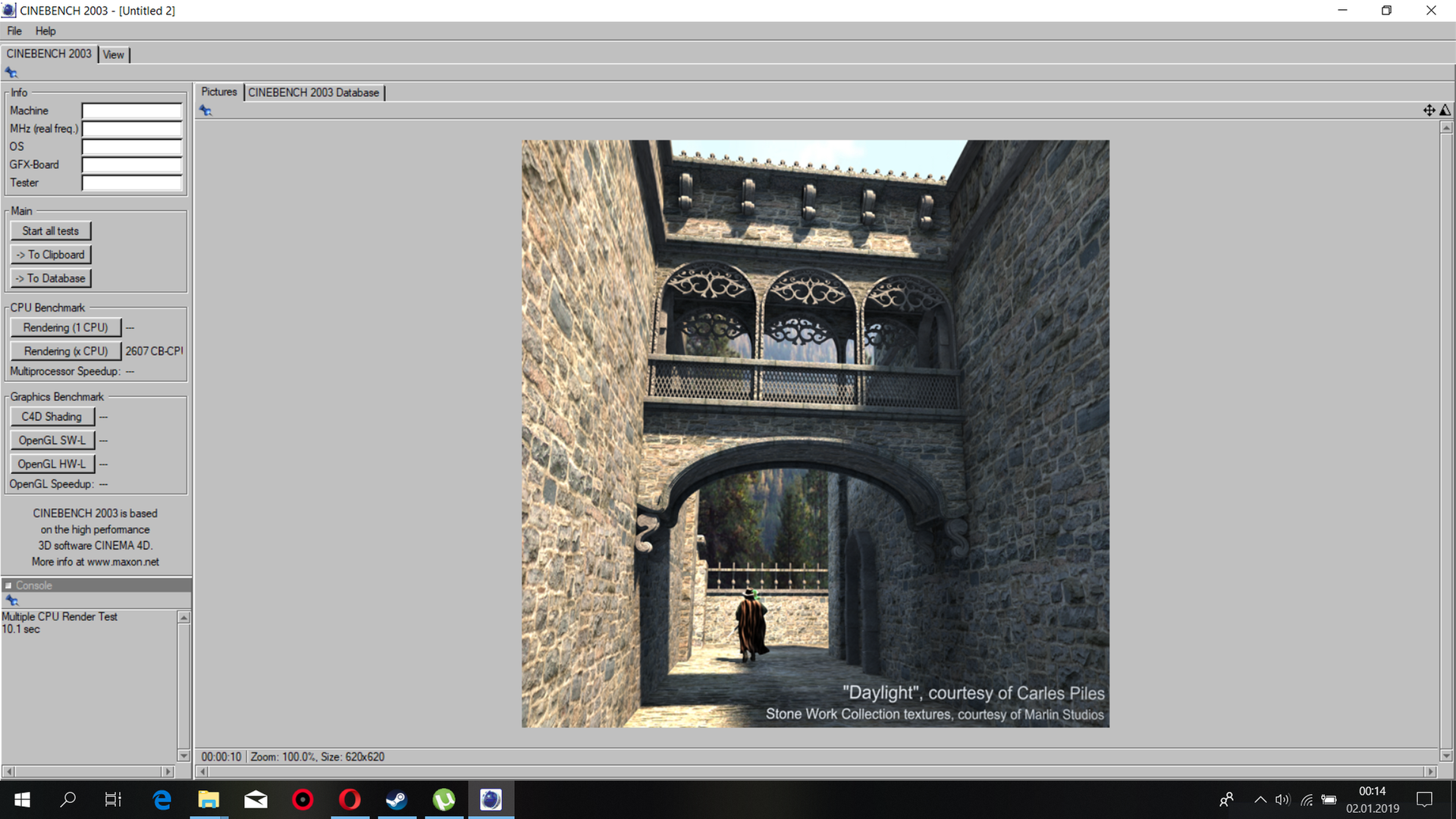Image resolution: width=1456 pixels, height=819 pixels.
Task: Click the CINEBENCH taskbar icon
Action: [x=491, y=800]
